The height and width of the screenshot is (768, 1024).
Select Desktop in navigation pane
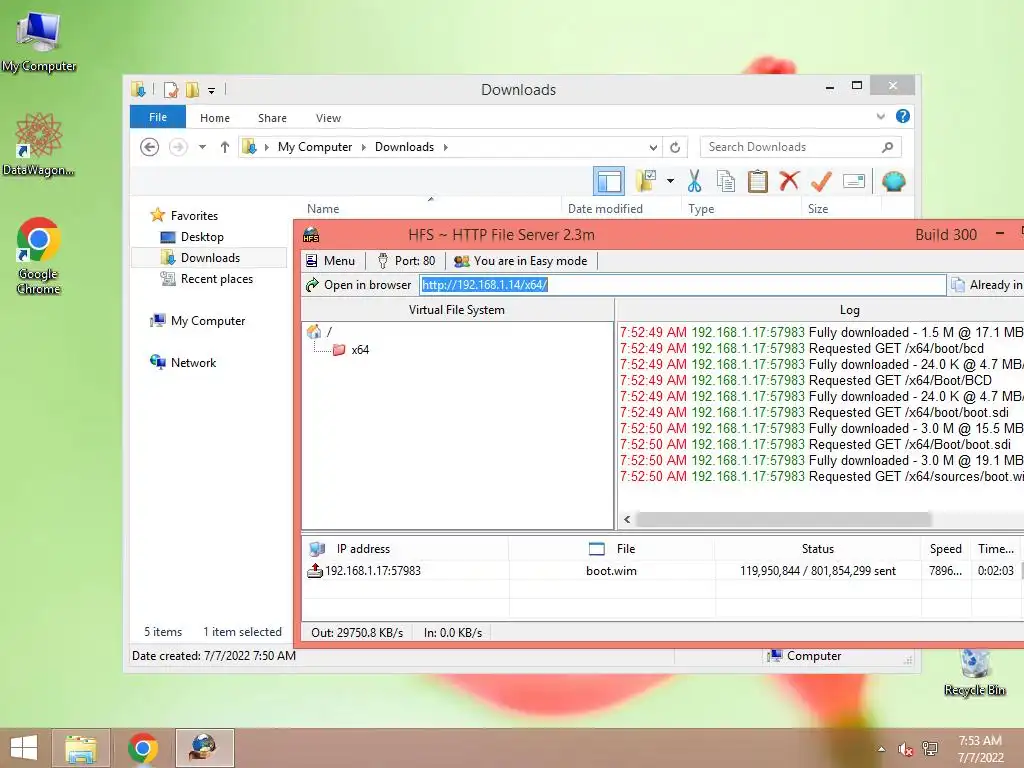coord(202,237)
